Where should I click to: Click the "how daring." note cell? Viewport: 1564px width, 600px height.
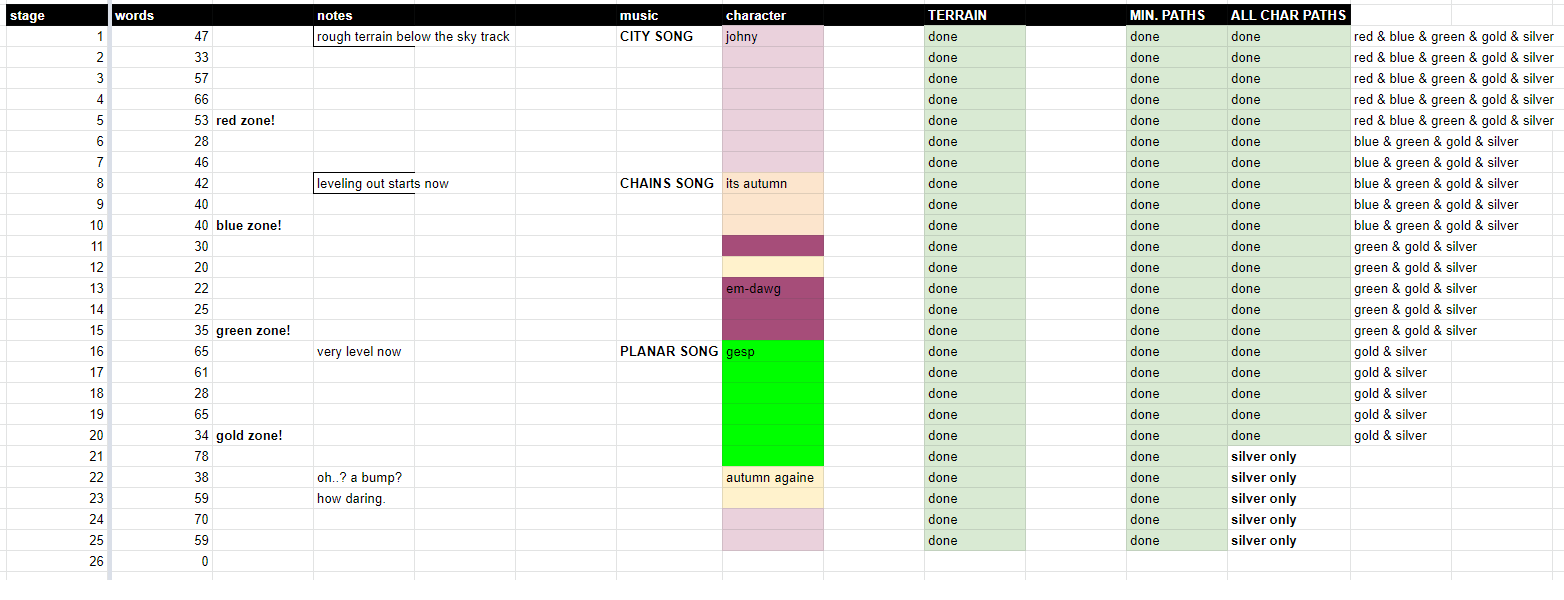point(352,499)
